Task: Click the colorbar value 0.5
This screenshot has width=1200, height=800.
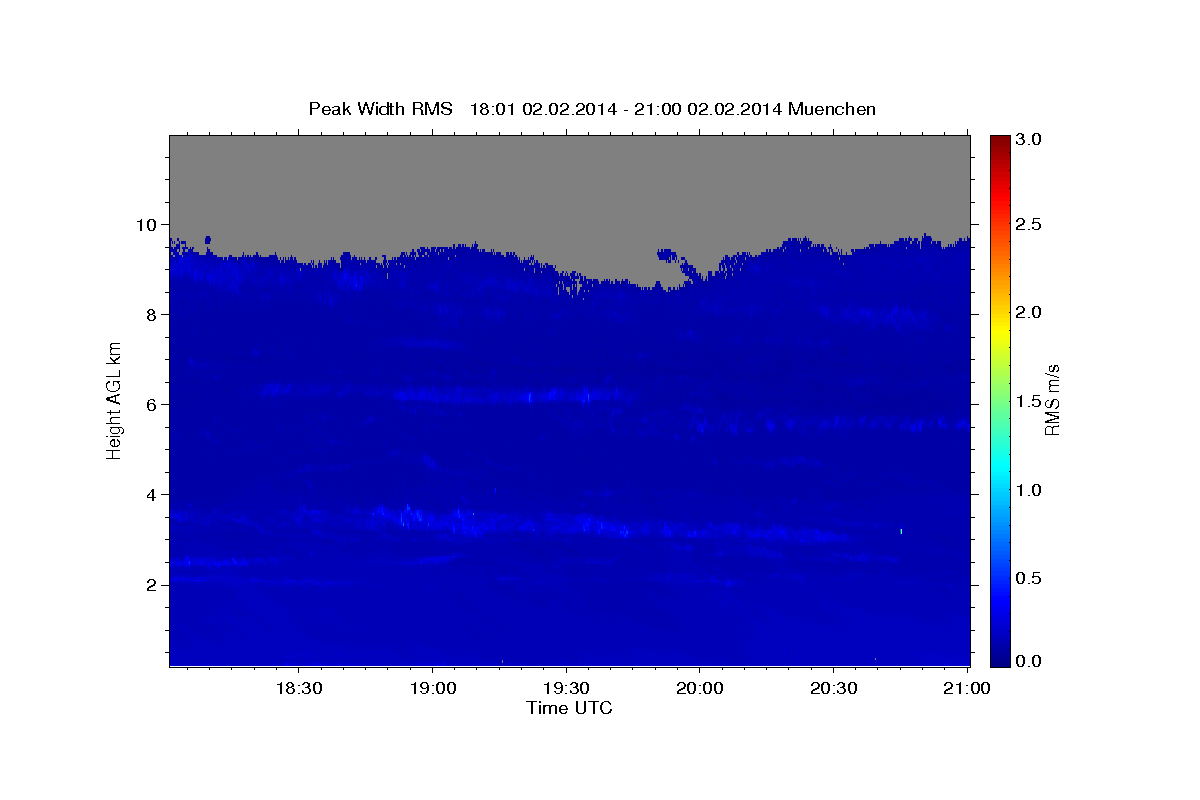Action: [1030, 578]
